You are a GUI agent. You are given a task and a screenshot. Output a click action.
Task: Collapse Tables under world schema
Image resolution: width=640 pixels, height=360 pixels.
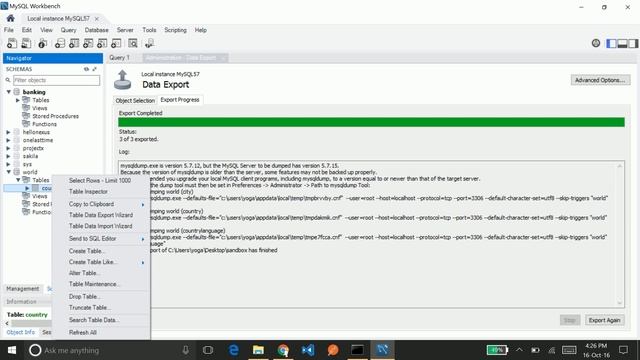[18, 180]
